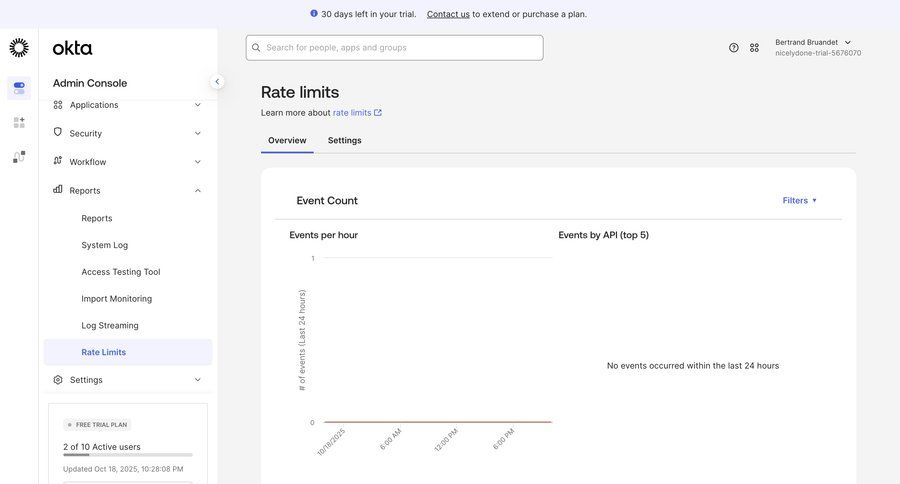The image size is (900, 484).
Task: Focus the people, apps and groups search field
Action: 394,48
